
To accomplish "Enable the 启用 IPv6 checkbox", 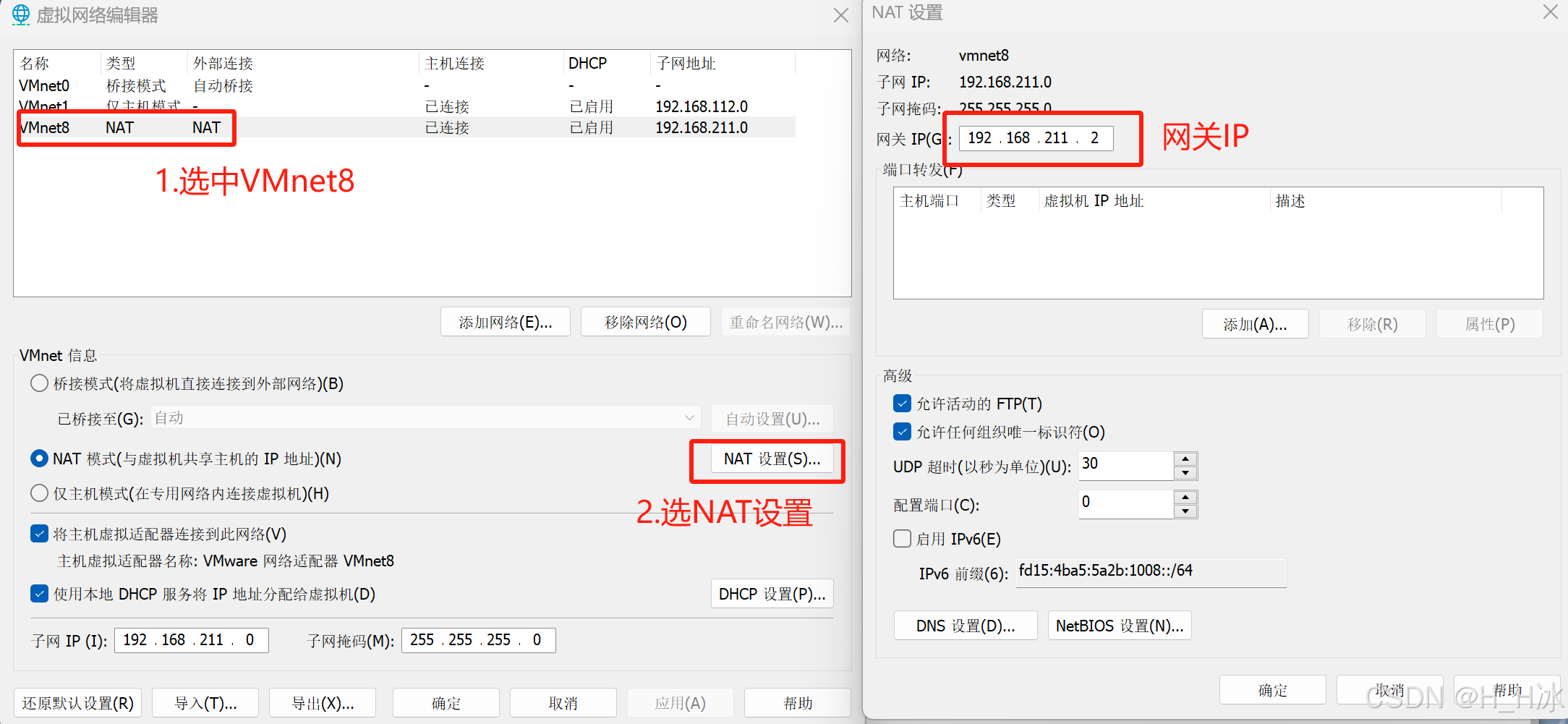I will coord(902,538).
